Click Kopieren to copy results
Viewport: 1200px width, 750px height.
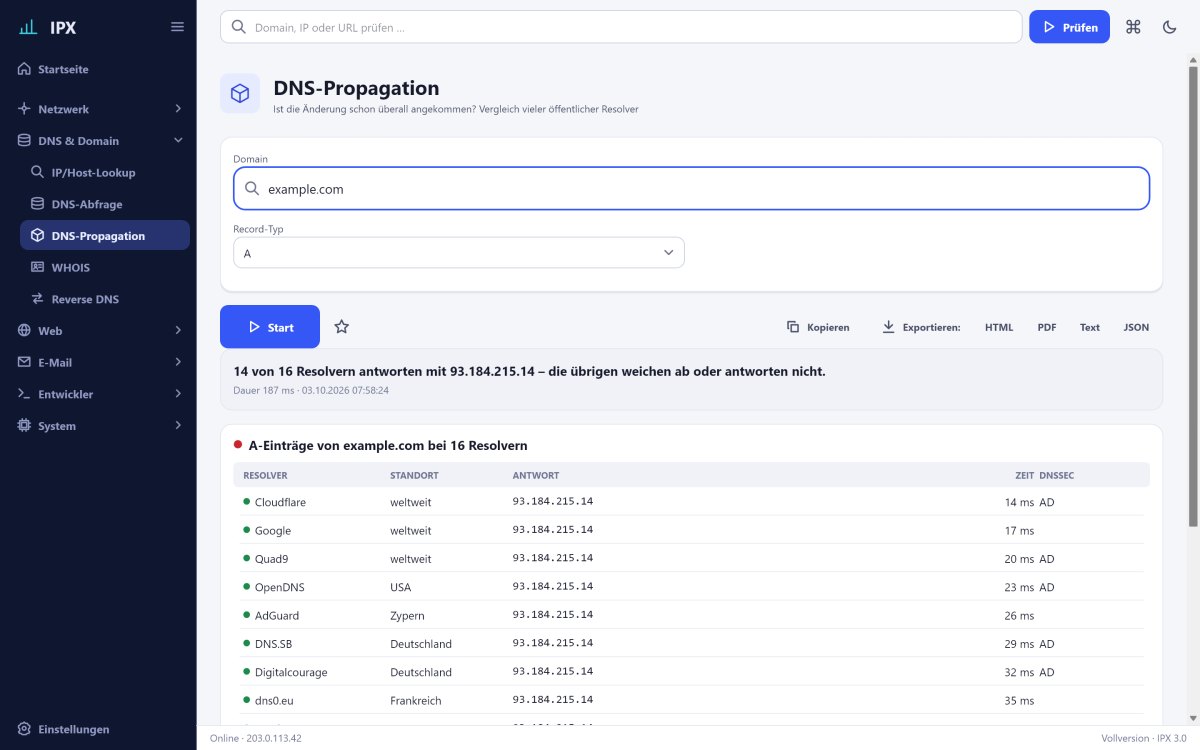(x=818, y=327)
